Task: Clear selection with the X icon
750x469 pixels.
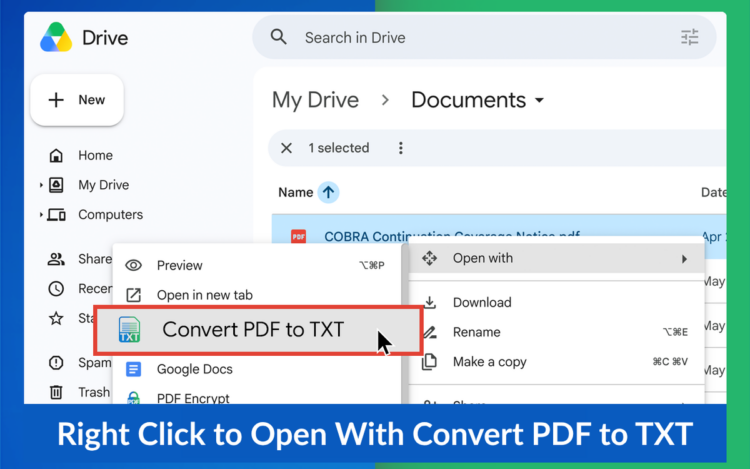Action: [286, 148]
